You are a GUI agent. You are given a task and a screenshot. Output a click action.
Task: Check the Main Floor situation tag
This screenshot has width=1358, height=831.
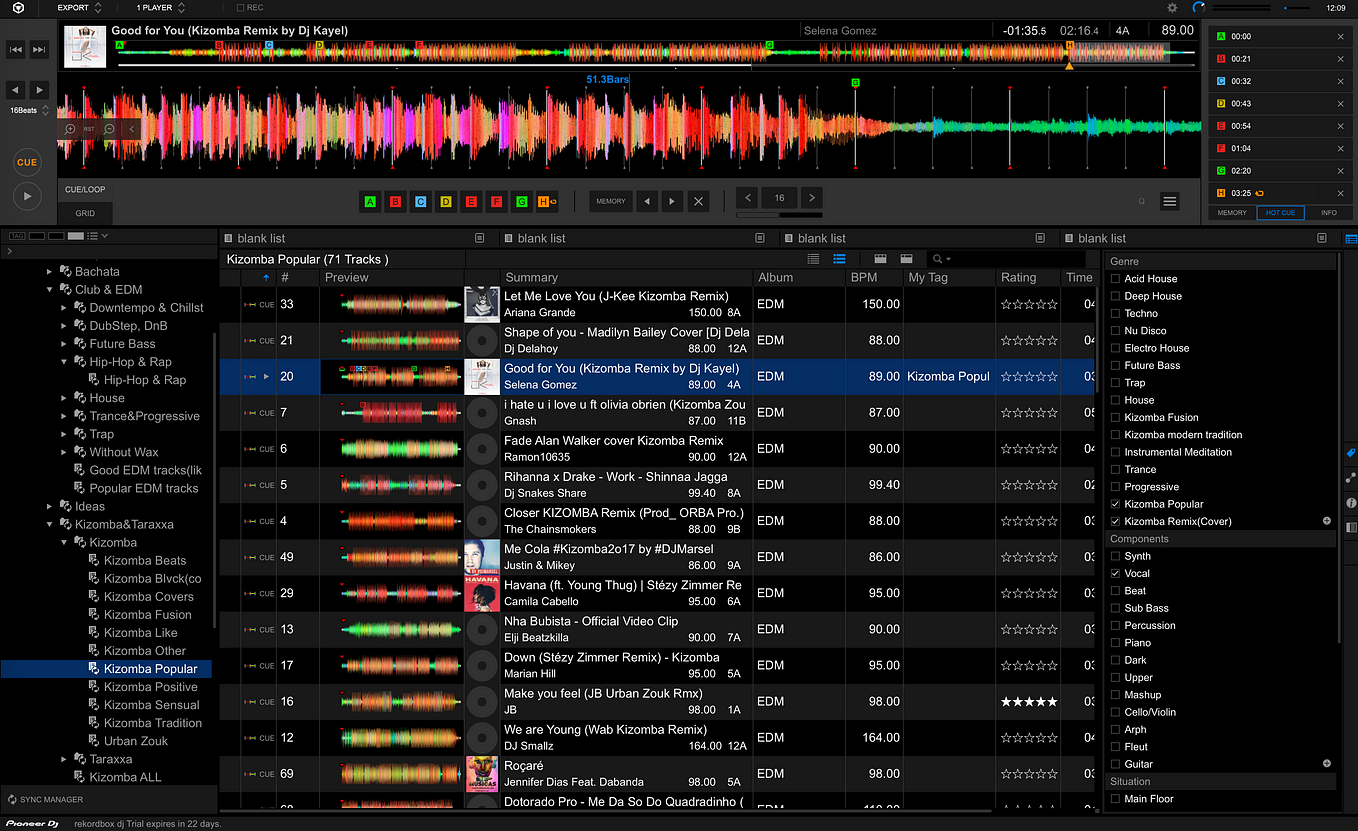click(x=1115, y=799)
